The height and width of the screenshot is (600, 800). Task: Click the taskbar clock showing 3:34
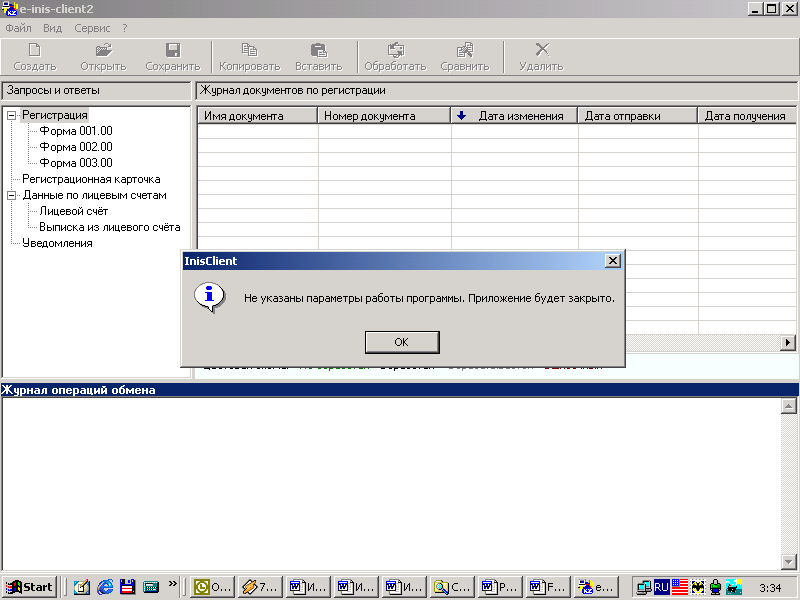770,588
